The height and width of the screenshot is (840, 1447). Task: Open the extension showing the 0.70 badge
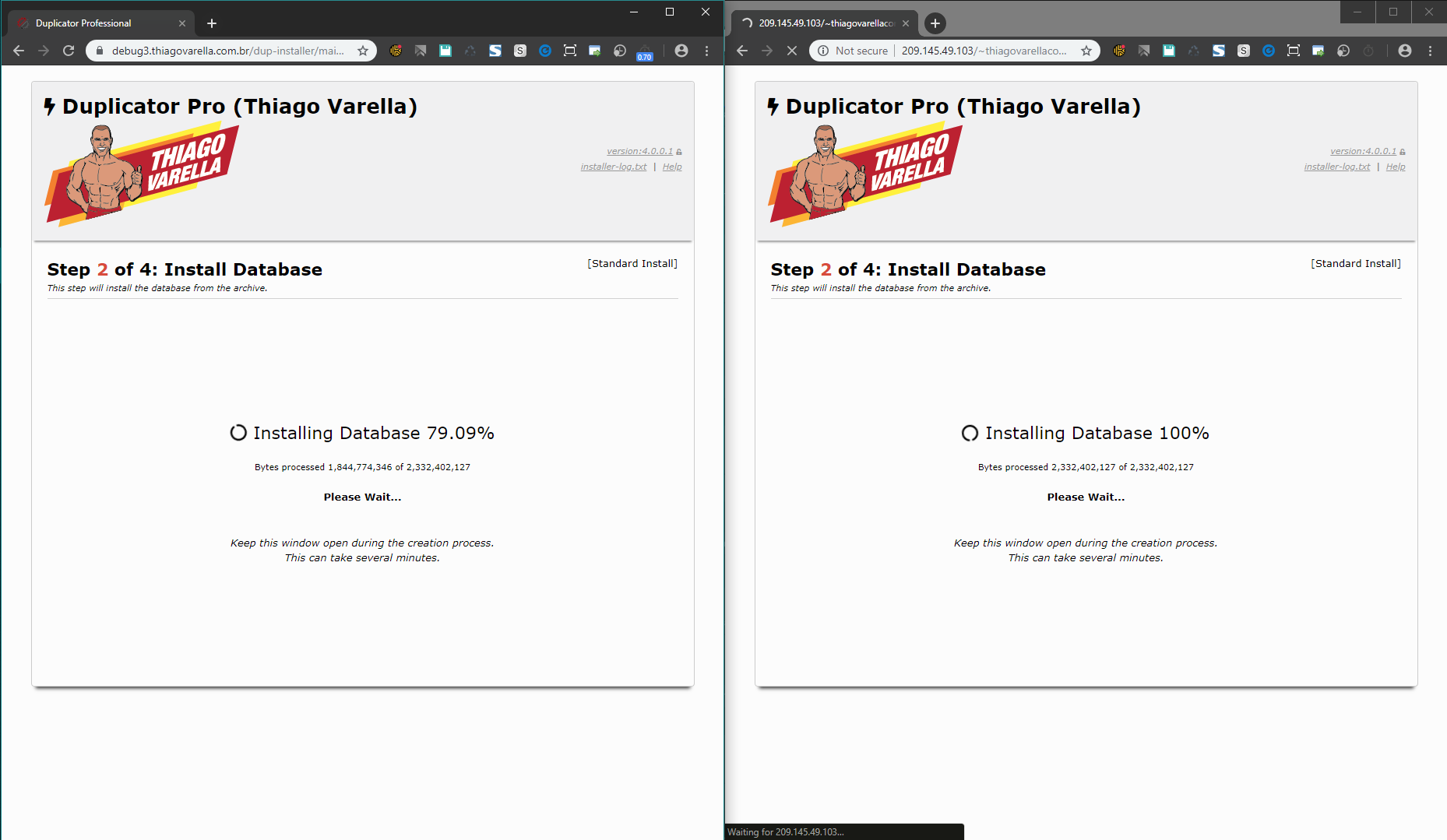[644, 51]
